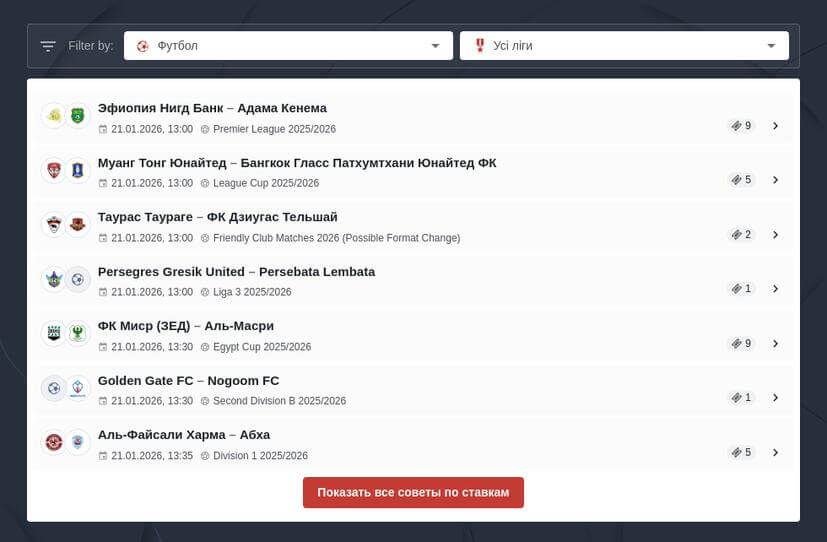Click the Аль-Файсали Харма team logo
This screenshot has height=542, width=827.
tap(54, 442)
